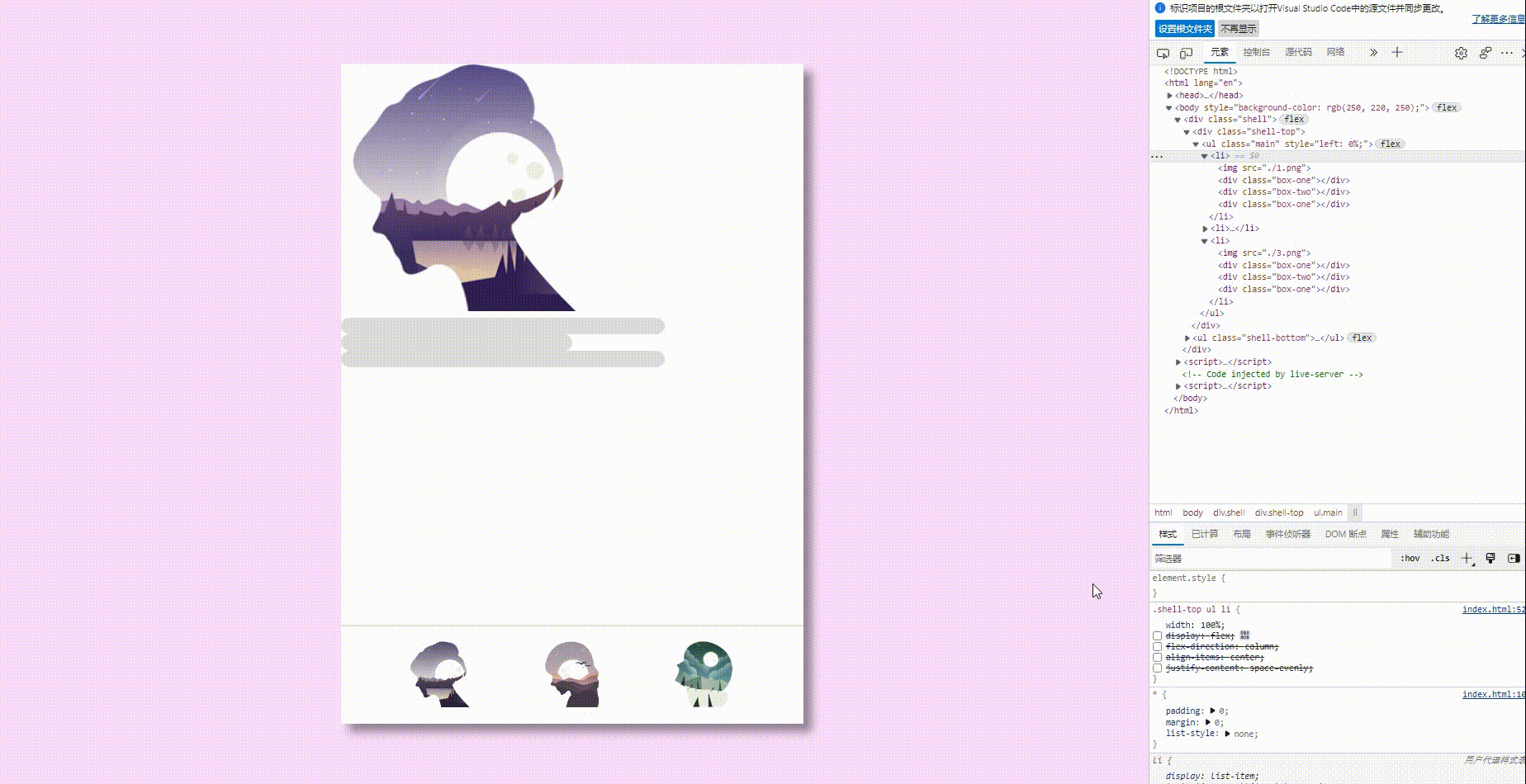Image resolution: width=1526 pixels, height=784 pixels.
Task: Expand the ul class shell-bottom node
Action: (1187, 338)
